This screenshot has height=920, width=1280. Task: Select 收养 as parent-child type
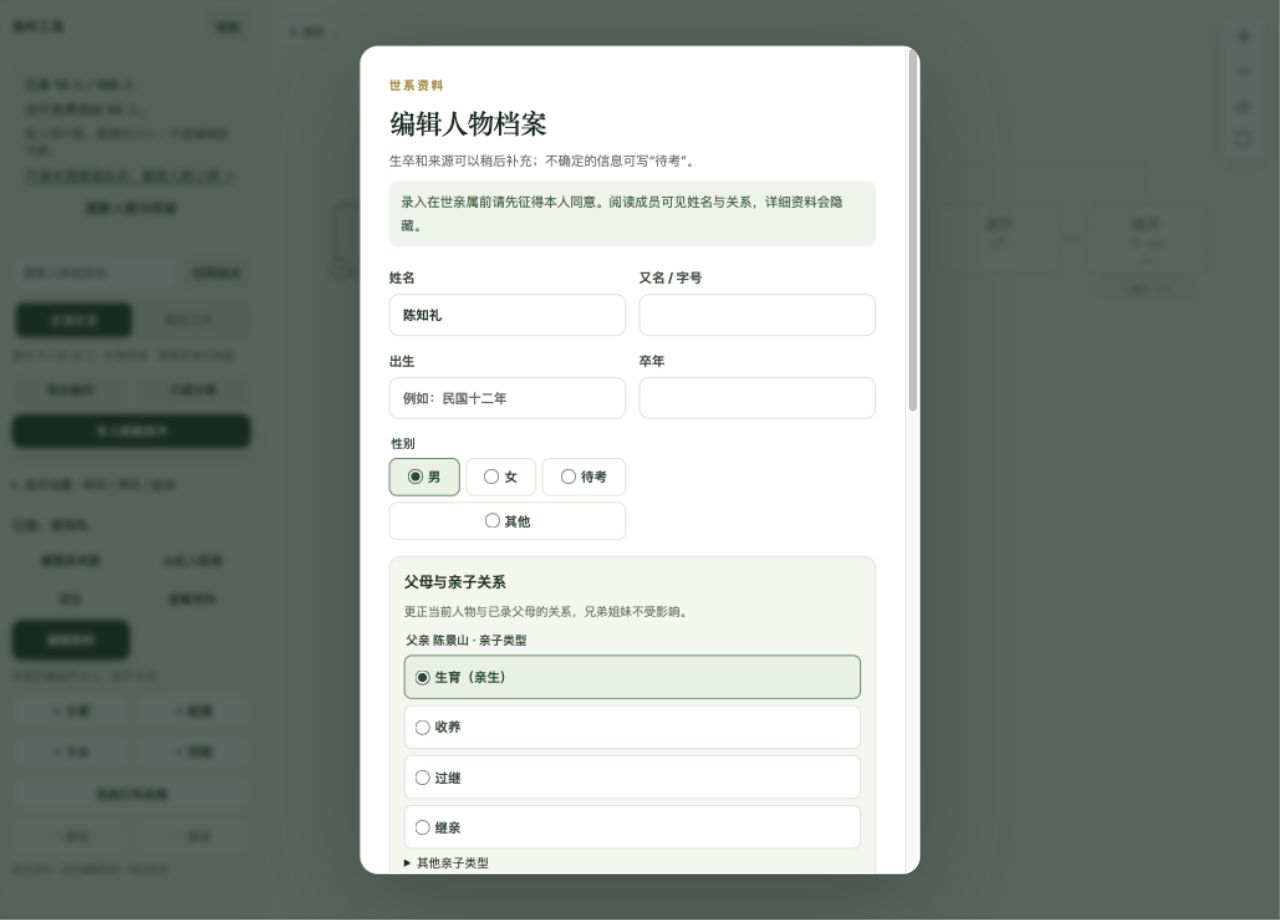click(x=632, y=727)
